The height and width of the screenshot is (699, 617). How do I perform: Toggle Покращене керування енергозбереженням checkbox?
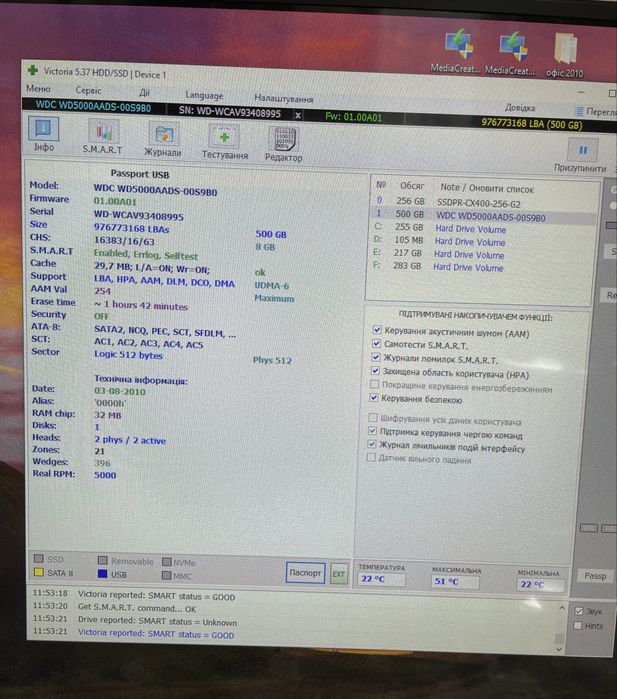pyautogui.click(x=375, y=384)
